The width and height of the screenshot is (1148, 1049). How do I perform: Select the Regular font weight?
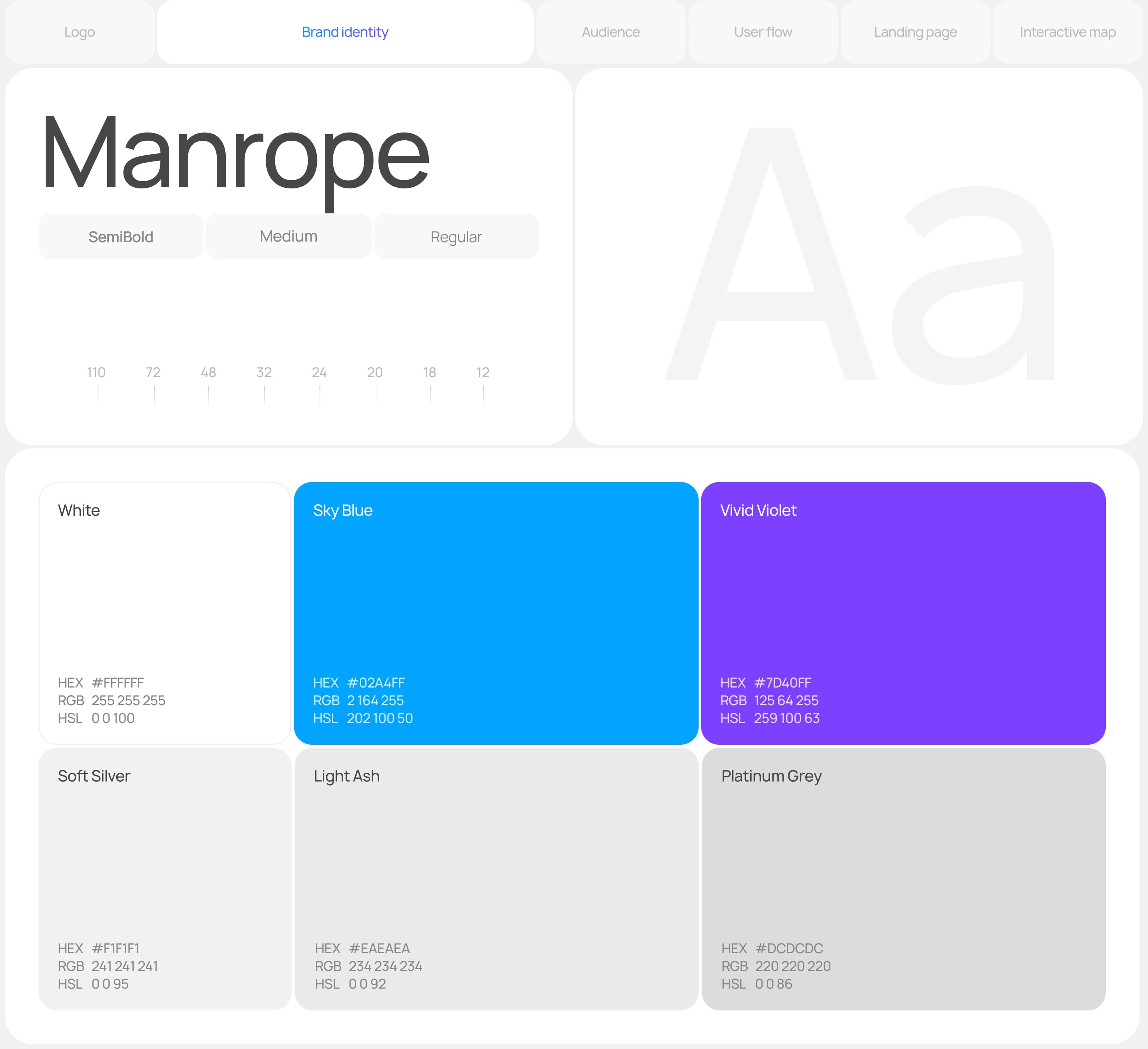tap(456, 237)
